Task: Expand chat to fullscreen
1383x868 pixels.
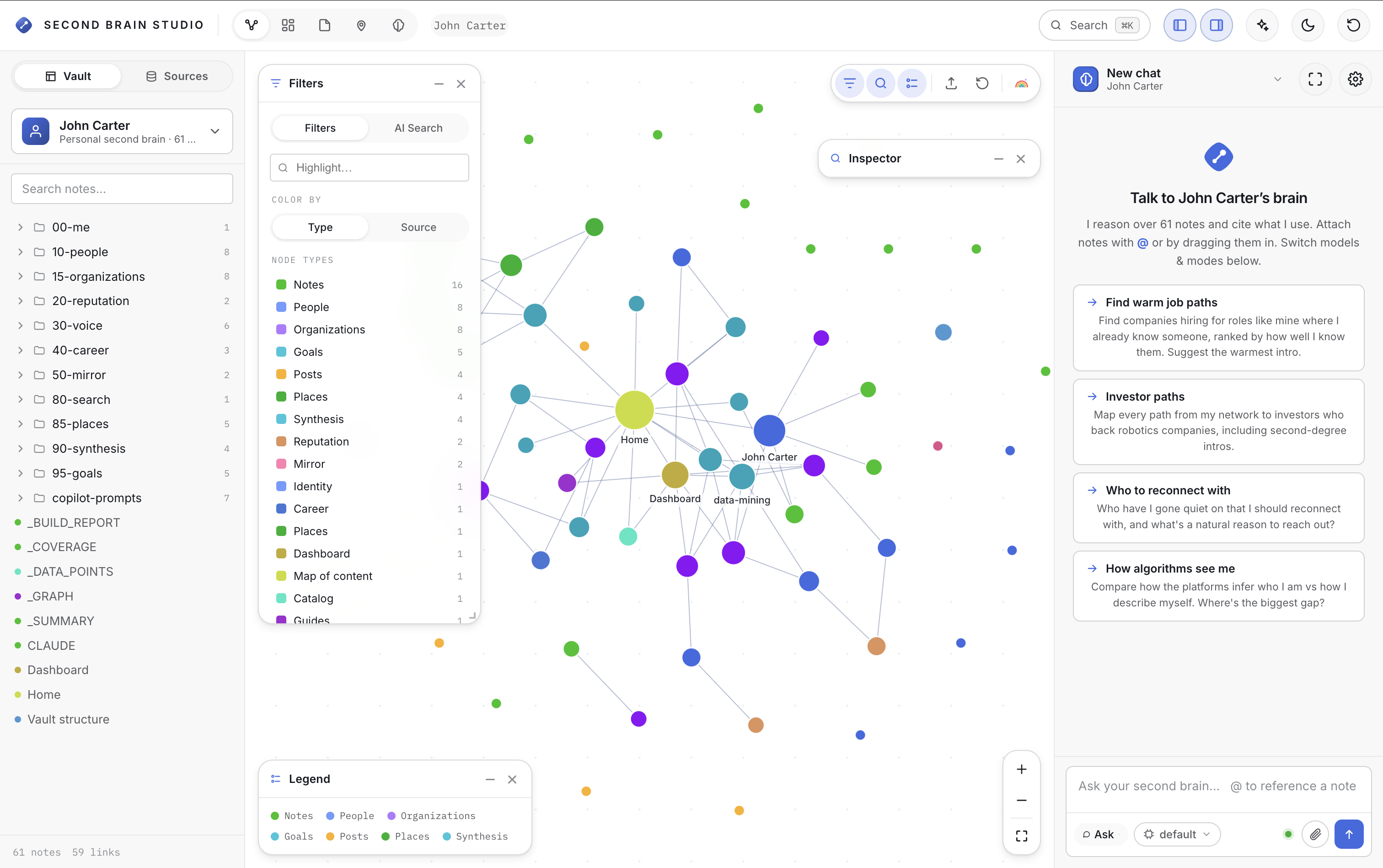Action: pyautogui.click(x=1315, y=79)
